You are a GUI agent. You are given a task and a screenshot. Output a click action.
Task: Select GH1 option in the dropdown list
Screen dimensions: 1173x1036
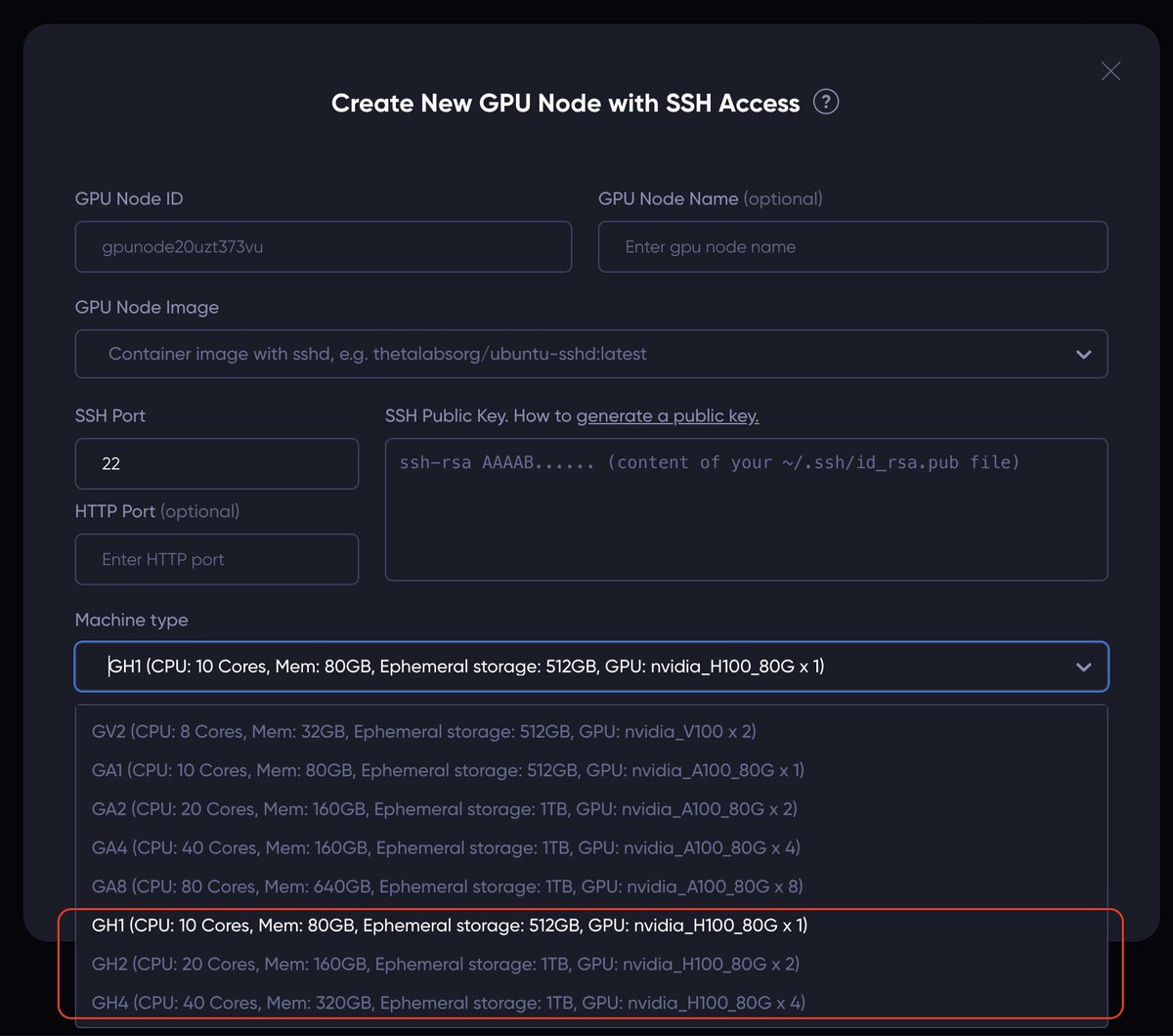pyautogui.click(x=591, y=925)
